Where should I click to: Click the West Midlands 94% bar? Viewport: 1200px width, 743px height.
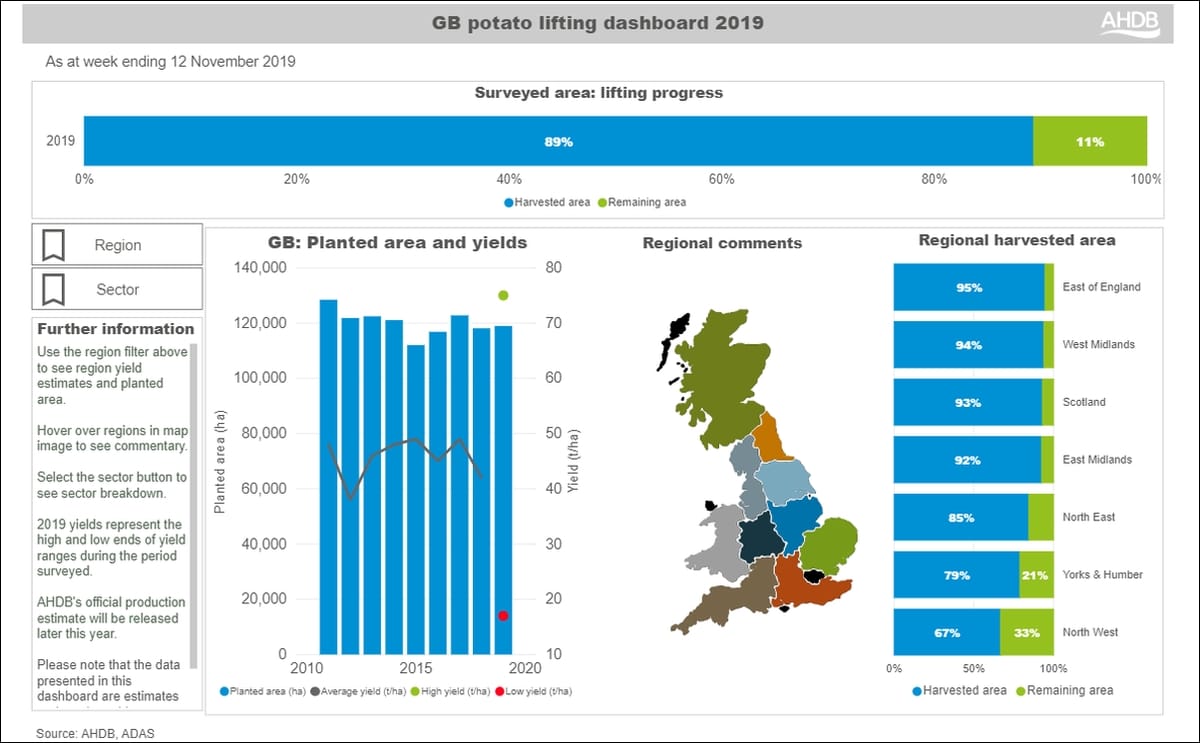968,345
